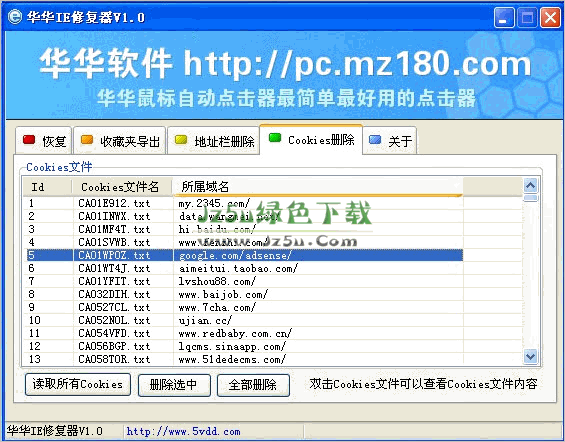
Task: Sort by Cookies文件名 column header
Action: [122, 187]
